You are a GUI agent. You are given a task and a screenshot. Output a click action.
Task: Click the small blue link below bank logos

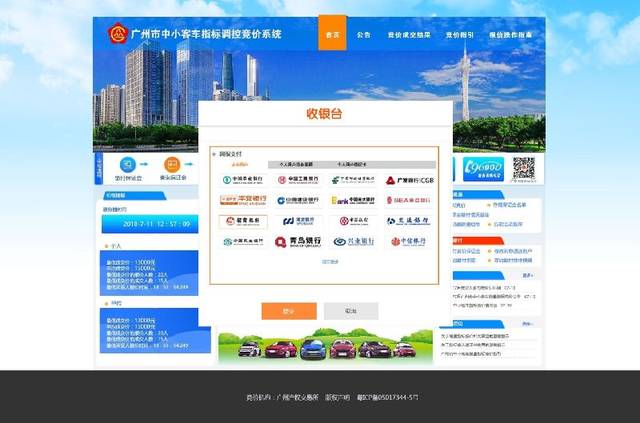(330, 262)
